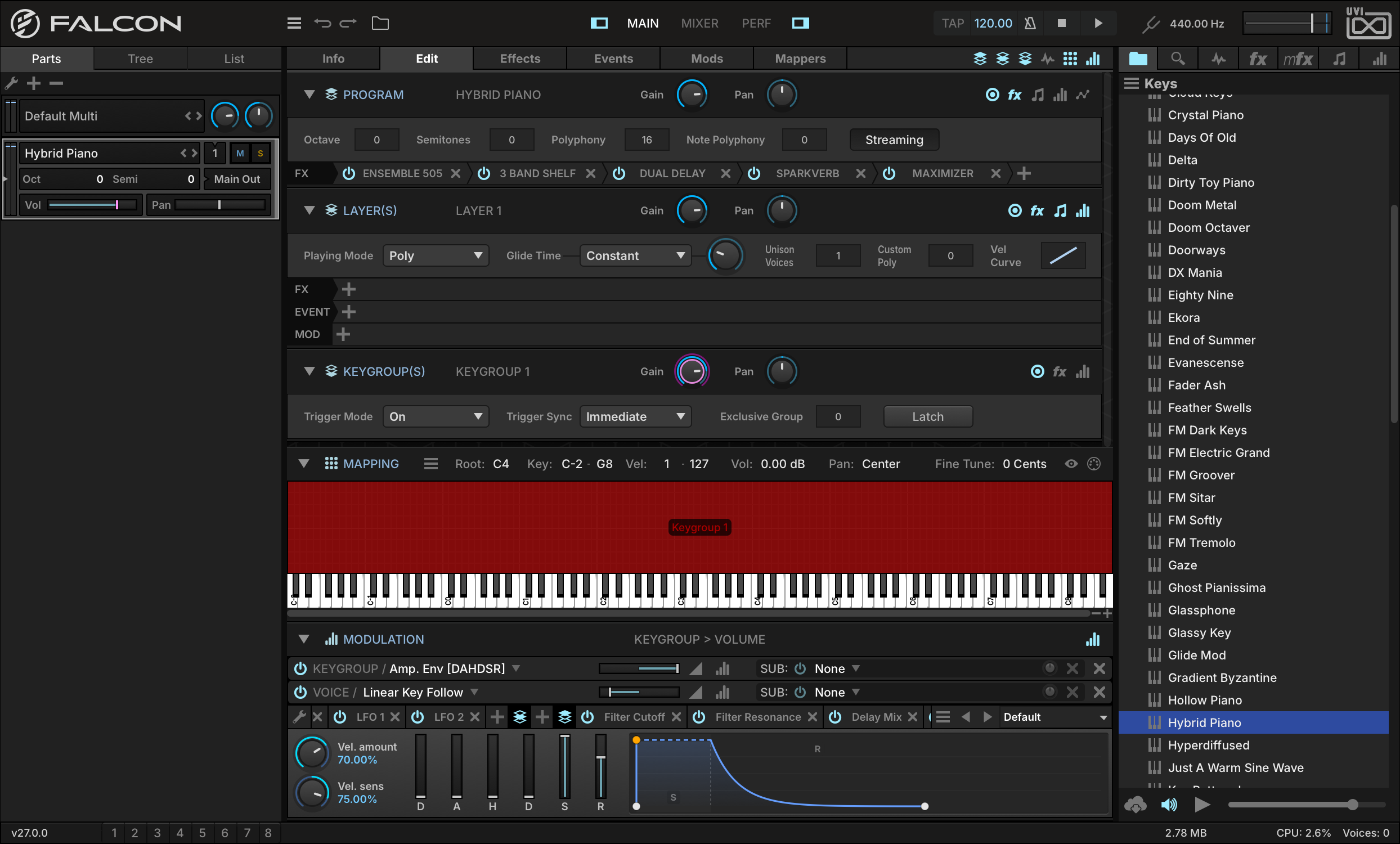Viewport: 1400px width, 844px height.
Task: Show Program fx icon
Action: 1015,95
